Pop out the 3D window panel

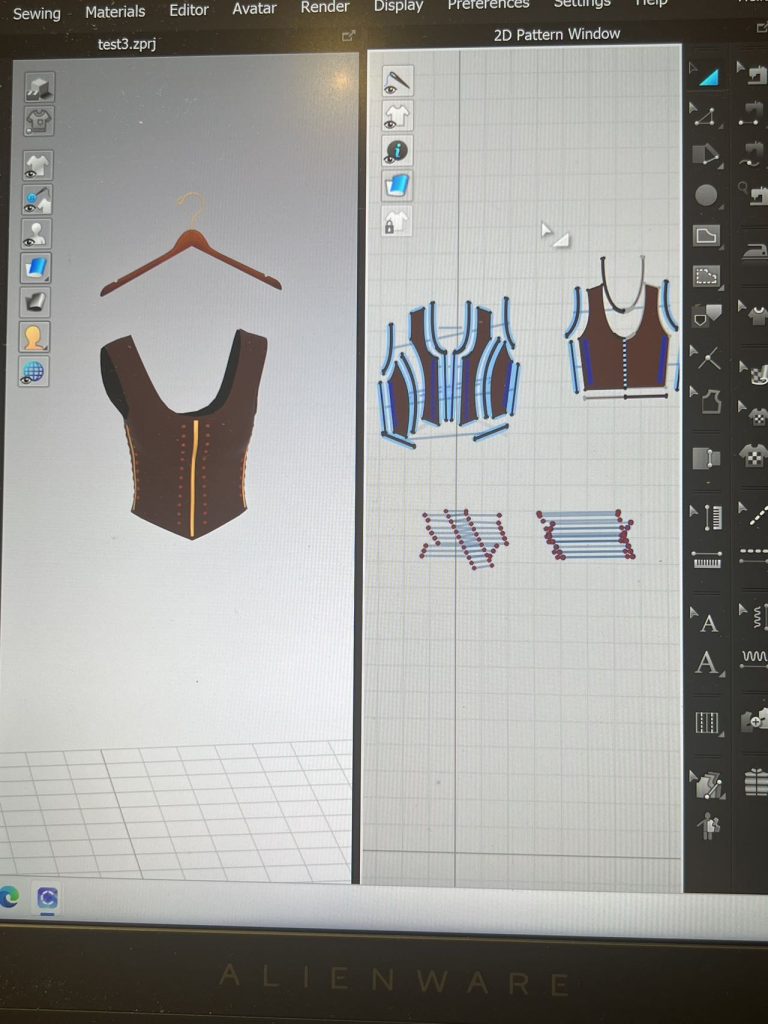click(x=348, y=36)
